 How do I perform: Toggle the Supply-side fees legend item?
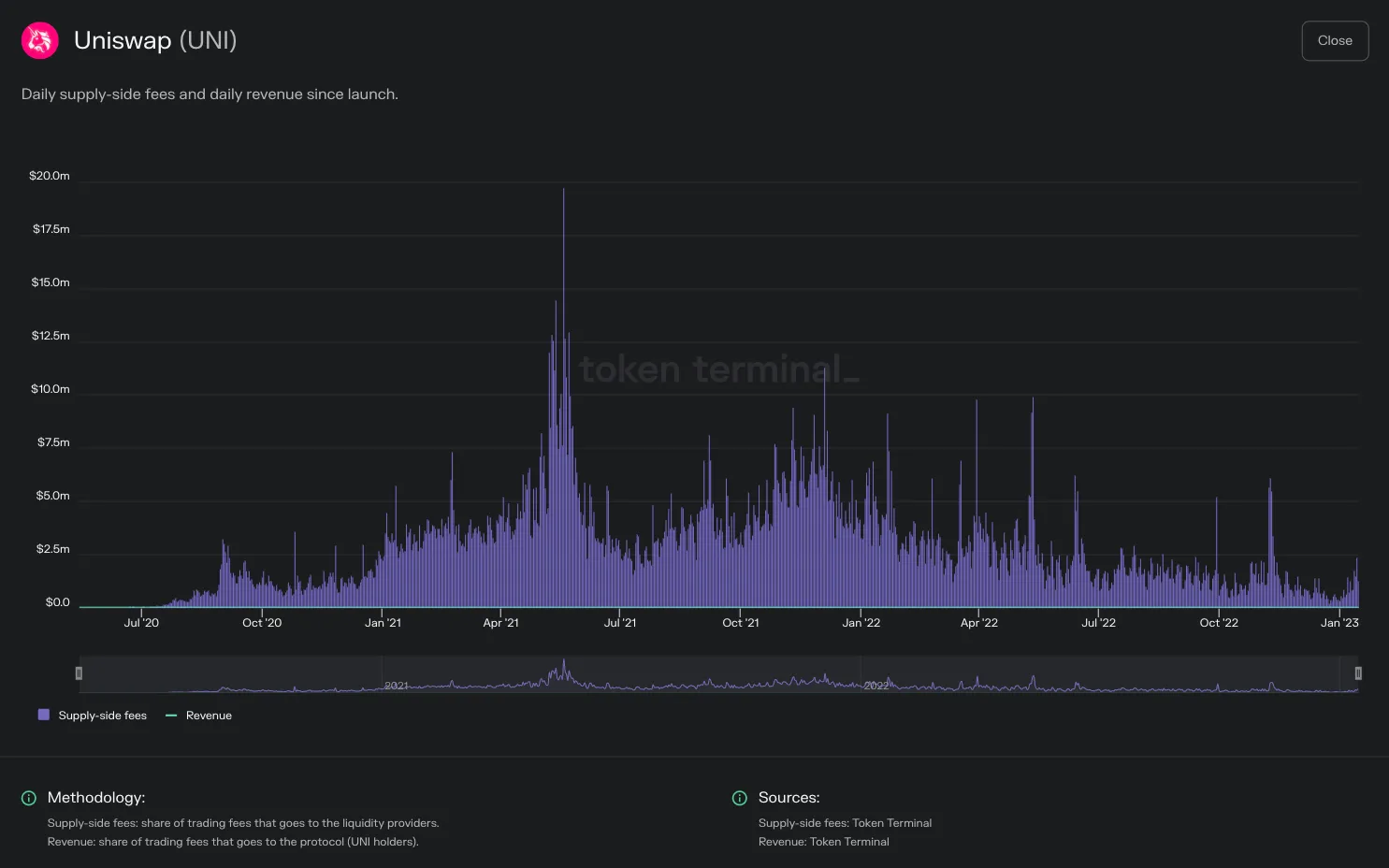[93, 716]
